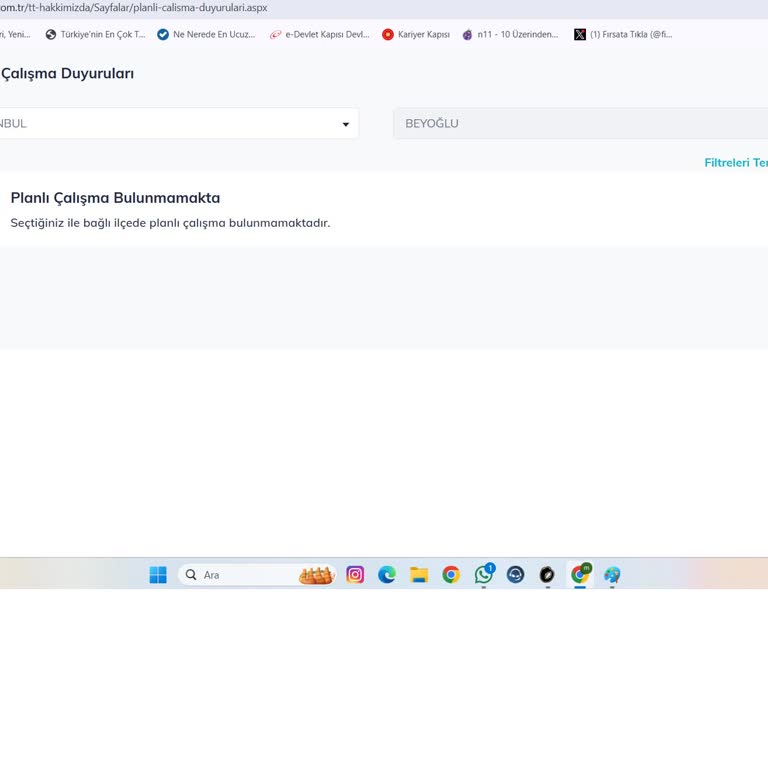Open the e-Devlet Kapısı bookmark
768x768 pixels.
(320, 34)
